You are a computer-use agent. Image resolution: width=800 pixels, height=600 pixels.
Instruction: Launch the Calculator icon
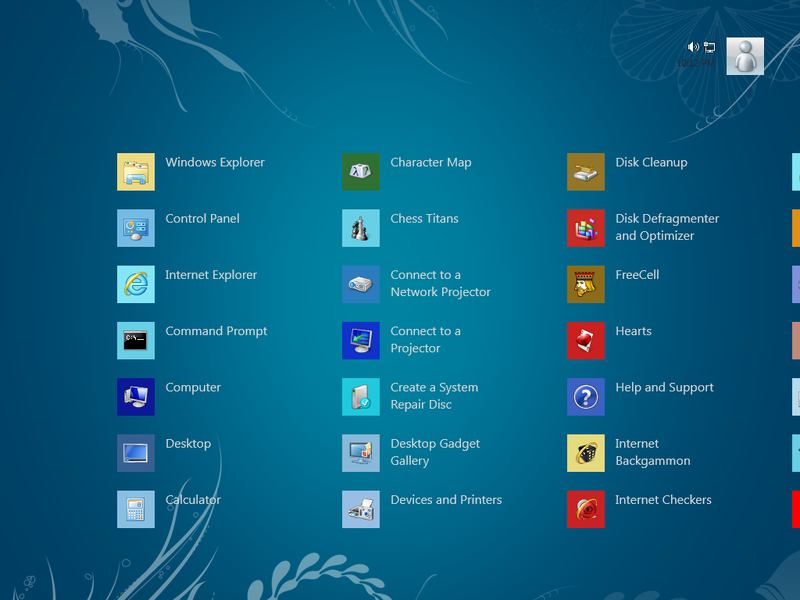136,509
